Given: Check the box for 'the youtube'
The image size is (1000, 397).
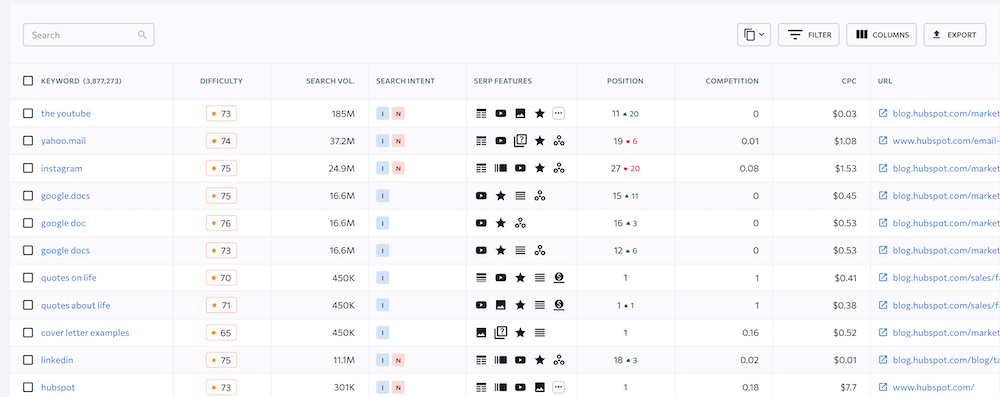Looking at the screenshot, I should click(28, 114).
